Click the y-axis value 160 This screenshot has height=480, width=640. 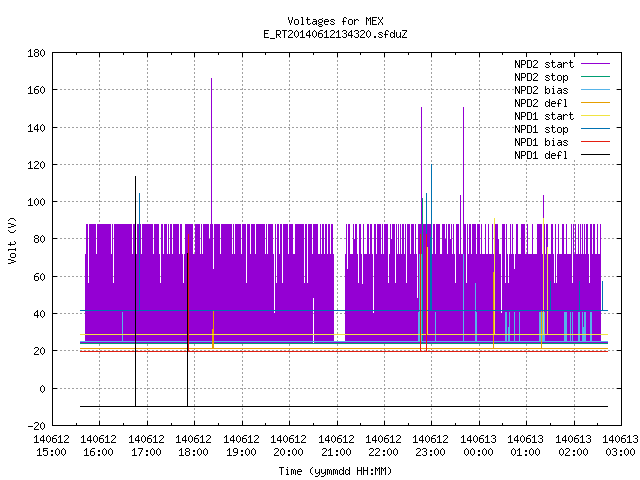point(36,90)
